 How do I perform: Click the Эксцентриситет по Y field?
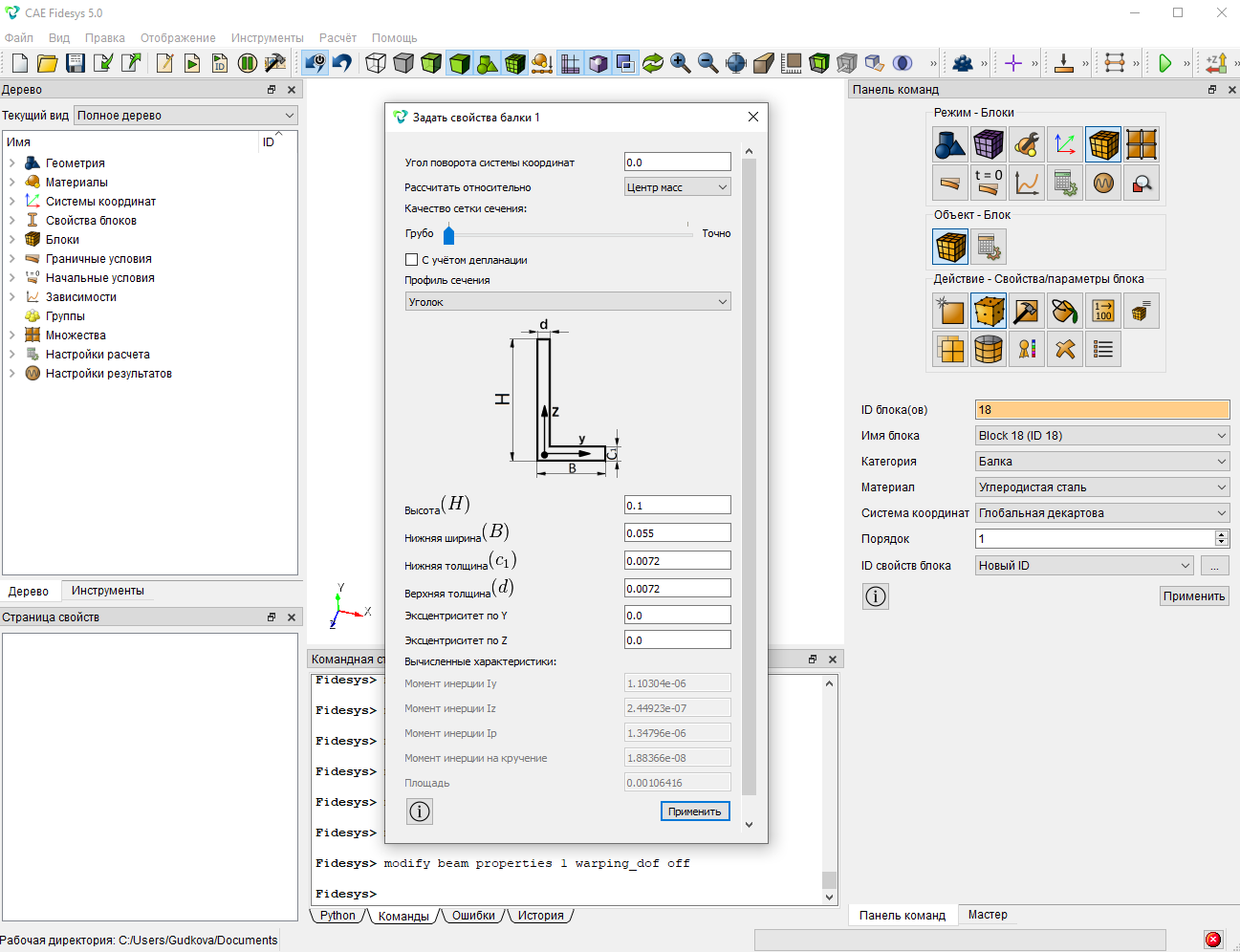[x=678, y=616]
